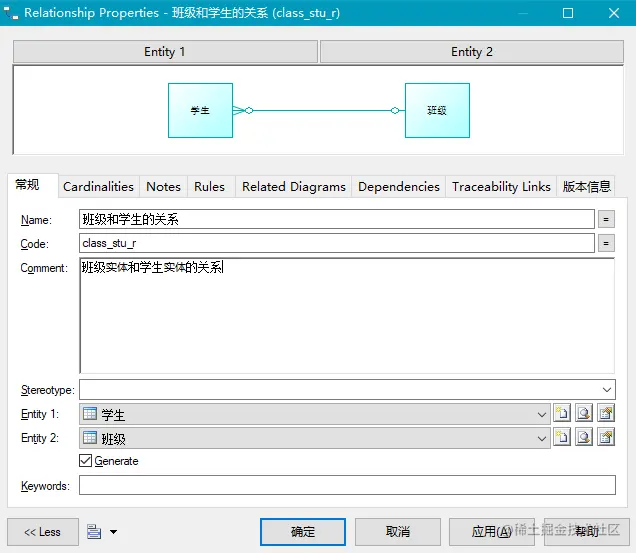Click the Entity 2 header button
Viewport: 636px width, 553px height.
click(x=472, y=52)
